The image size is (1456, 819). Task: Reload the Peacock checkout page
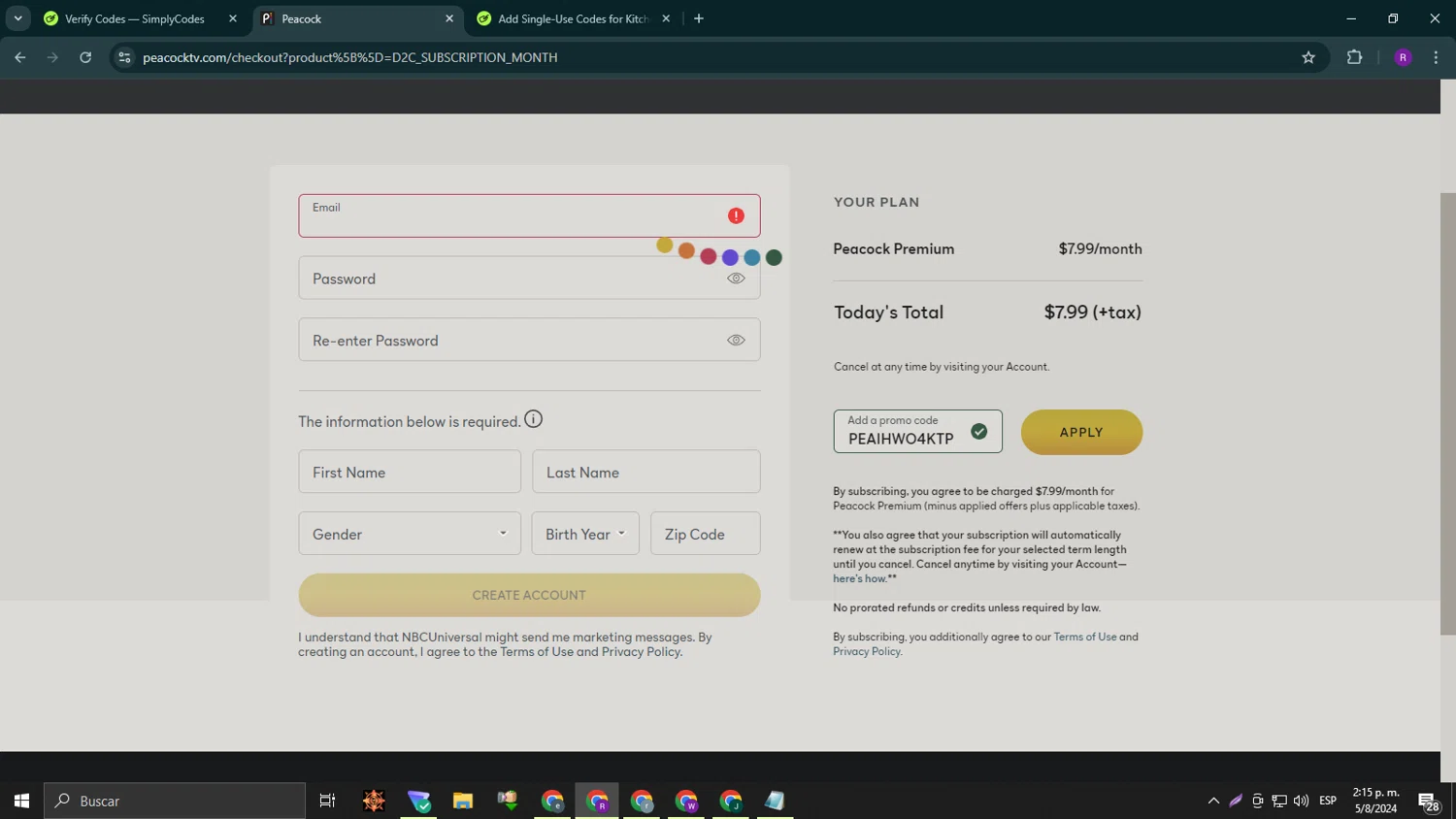click(x=85, y=57)
